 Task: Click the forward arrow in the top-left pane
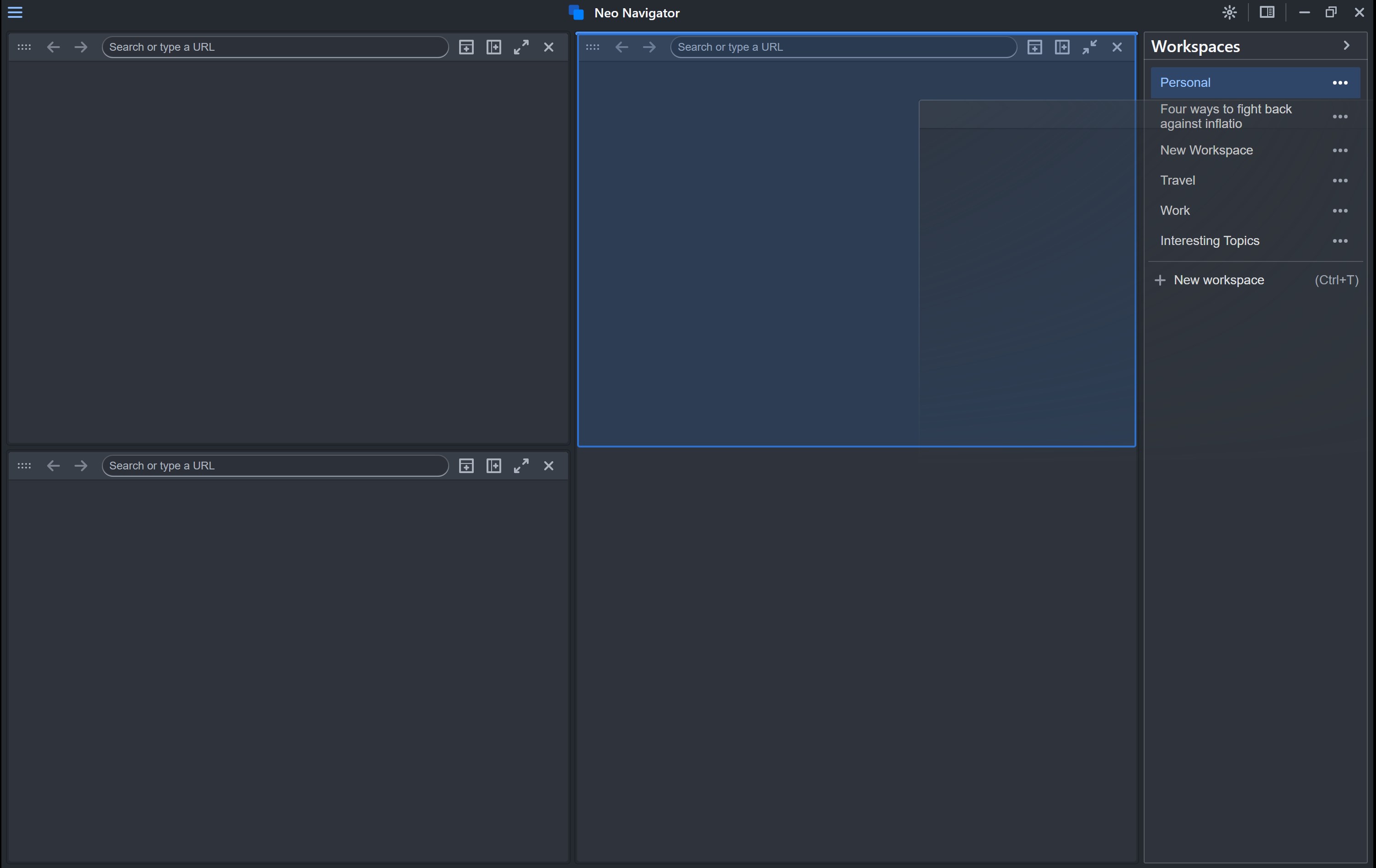click(x=80, y=48)
